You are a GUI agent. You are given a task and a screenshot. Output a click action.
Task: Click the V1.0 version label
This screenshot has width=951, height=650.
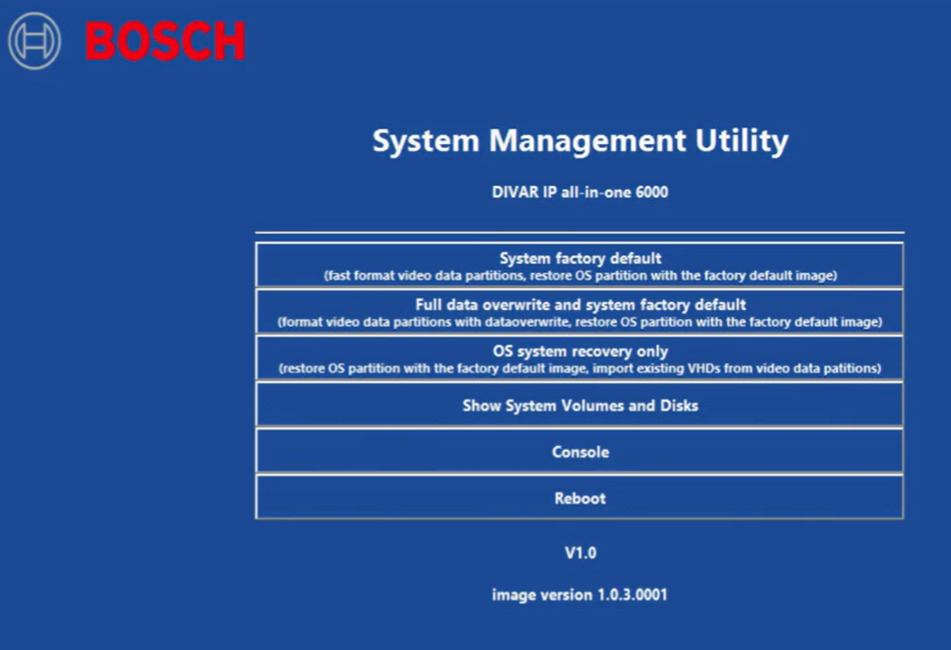[x=580, y=553]
